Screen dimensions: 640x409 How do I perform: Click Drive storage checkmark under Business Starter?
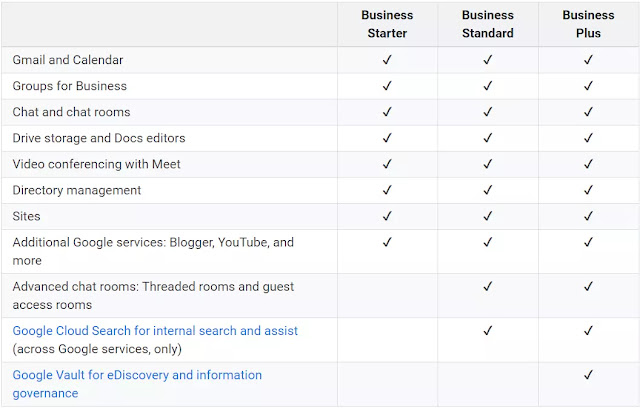[x=387, y=138]
